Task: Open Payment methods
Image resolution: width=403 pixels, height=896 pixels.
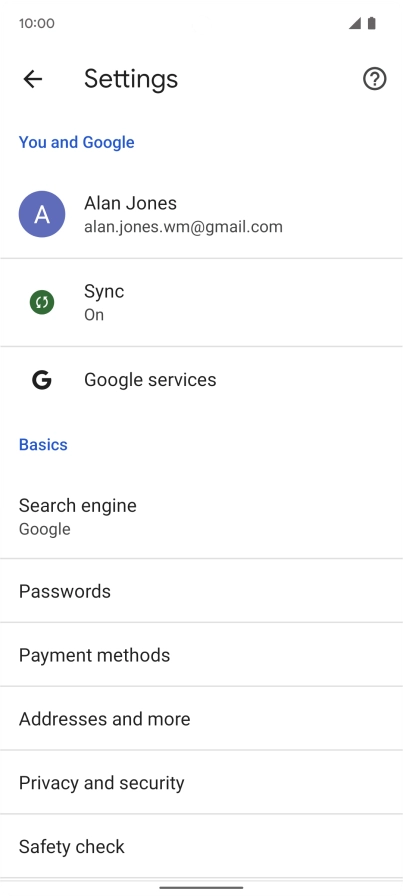Action: 201,655
